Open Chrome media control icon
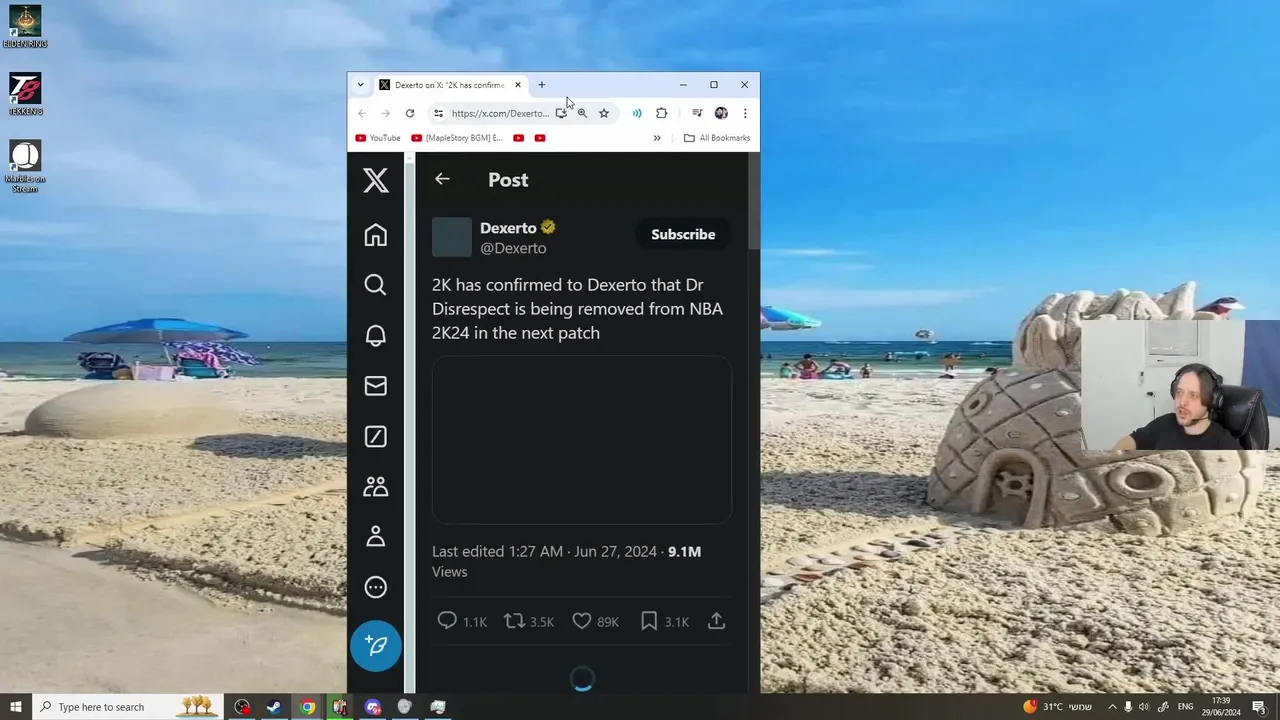Viewport: 1280px width, 720px height. coord(697,113)
